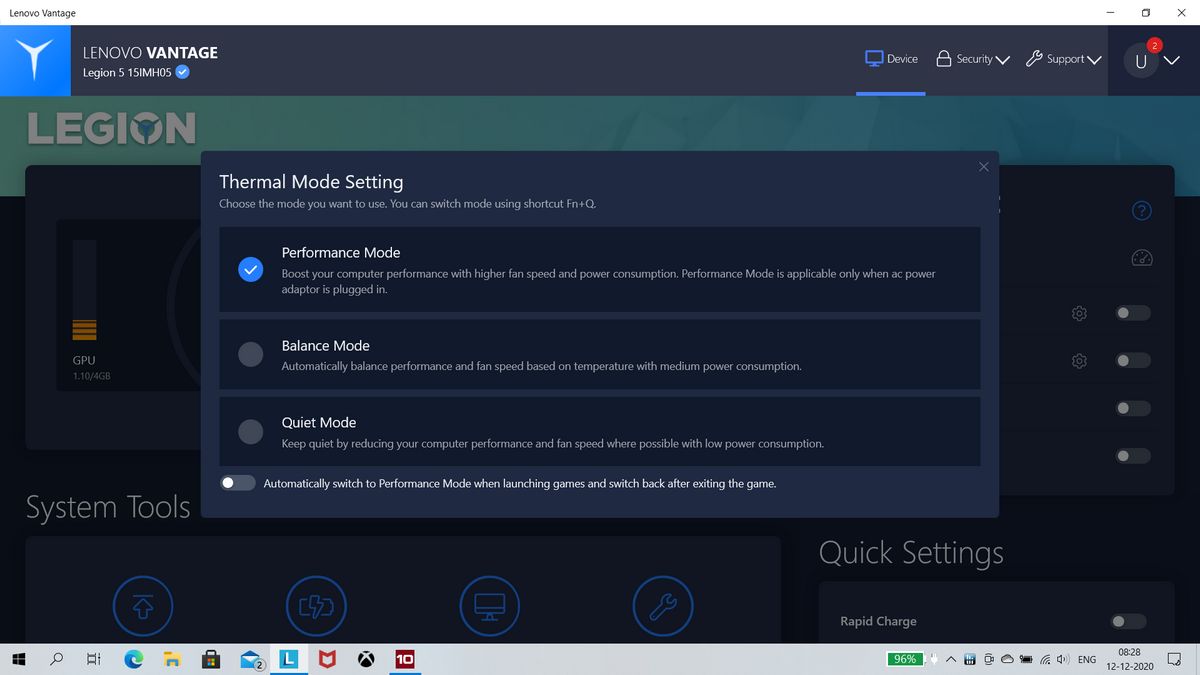Toggle the Rapid Charge switch

1128,621
